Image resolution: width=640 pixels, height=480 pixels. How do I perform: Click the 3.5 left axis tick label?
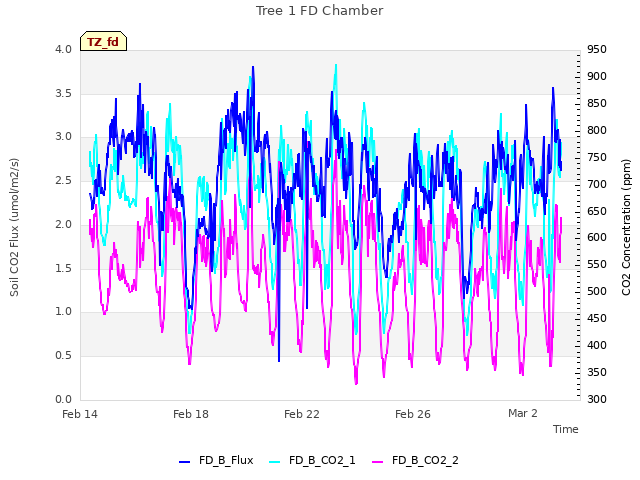point(63,93)
